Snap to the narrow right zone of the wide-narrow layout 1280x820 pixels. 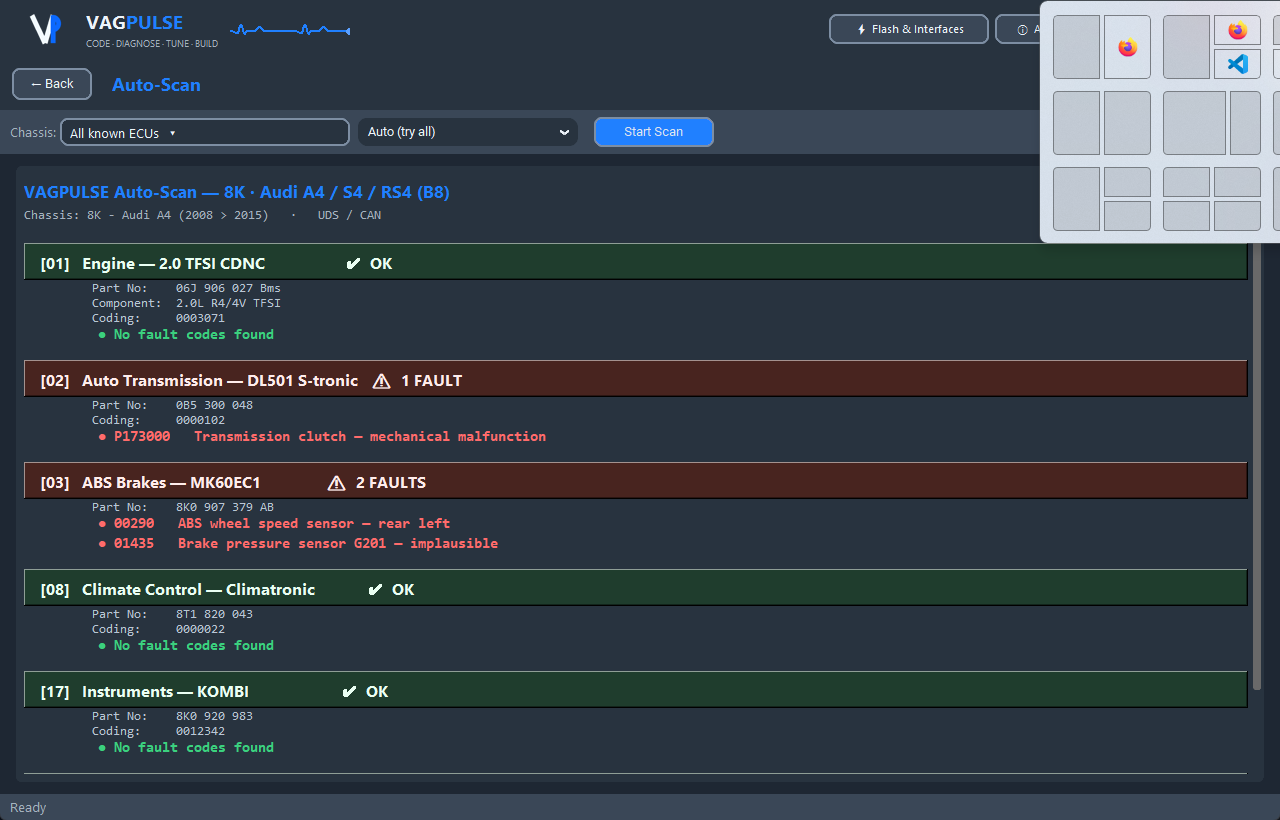[x=1245, y=123]
